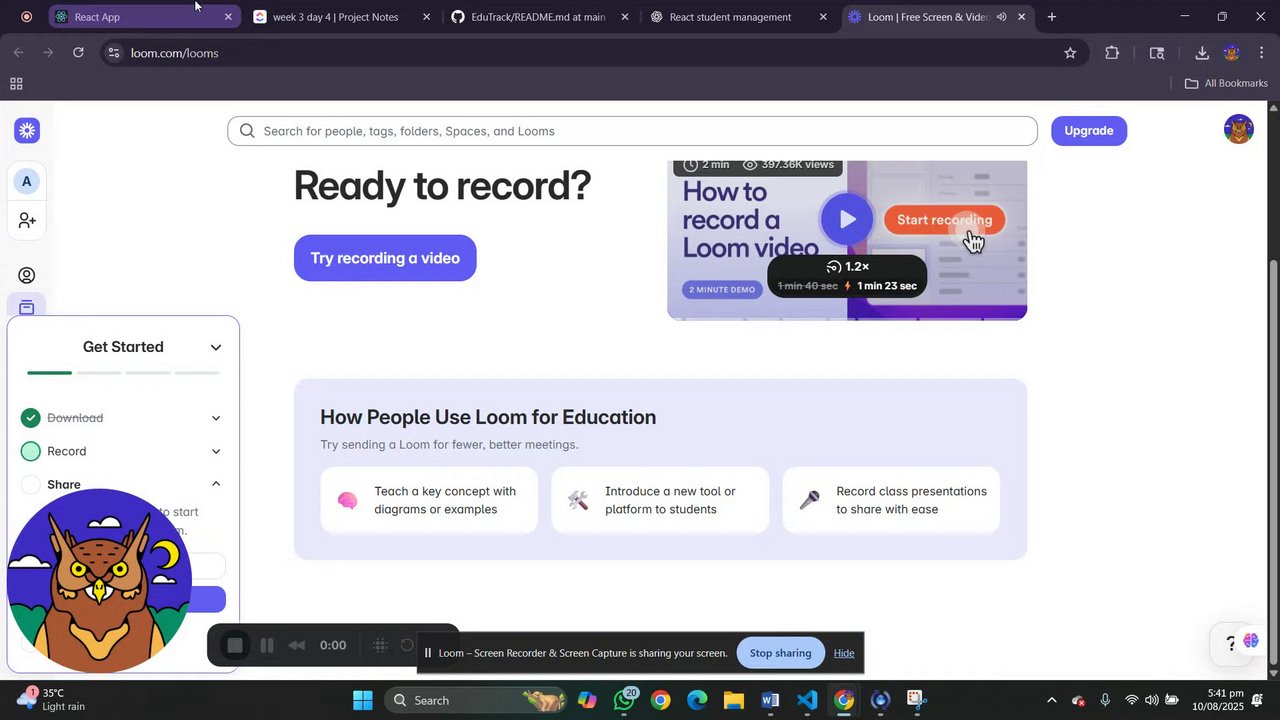This screenshot has height=720, width=1280.
Task: Click the restart recording icon
Action: pos(407,646)
